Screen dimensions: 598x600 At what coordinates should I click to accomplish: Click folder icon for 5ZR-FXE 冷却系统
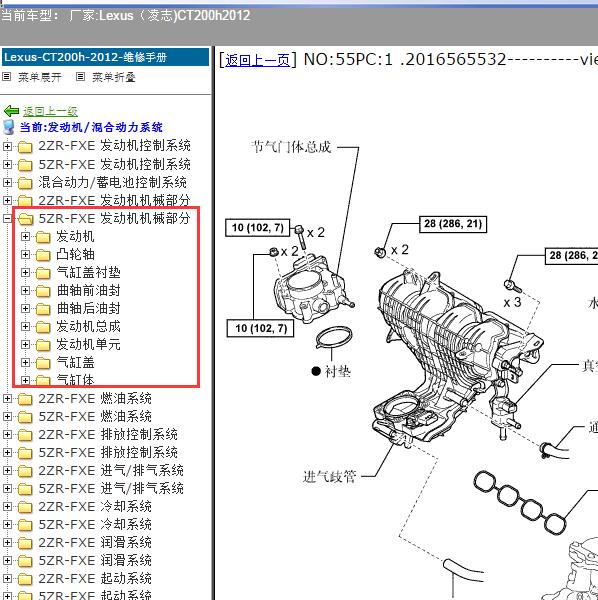25,525
